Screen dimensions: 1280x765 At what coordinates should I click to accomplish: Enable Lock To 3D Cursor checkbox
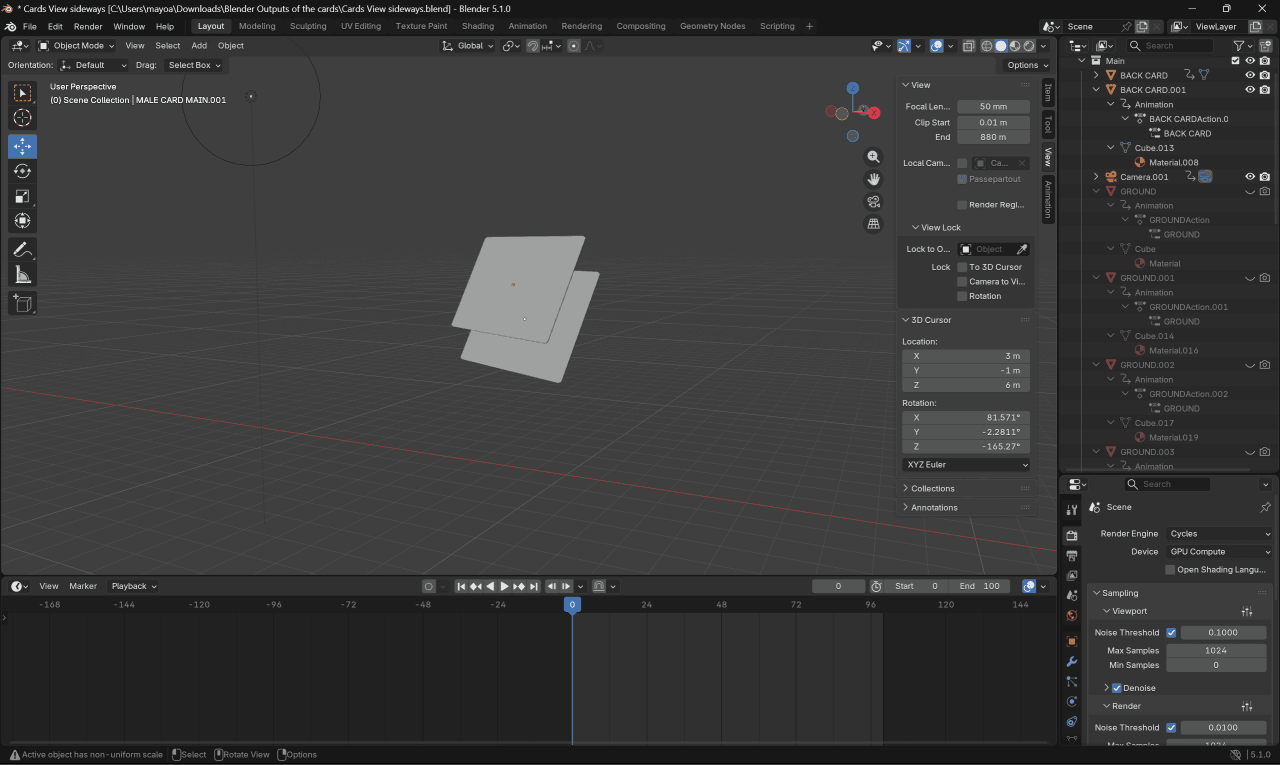tap(962, 267)
